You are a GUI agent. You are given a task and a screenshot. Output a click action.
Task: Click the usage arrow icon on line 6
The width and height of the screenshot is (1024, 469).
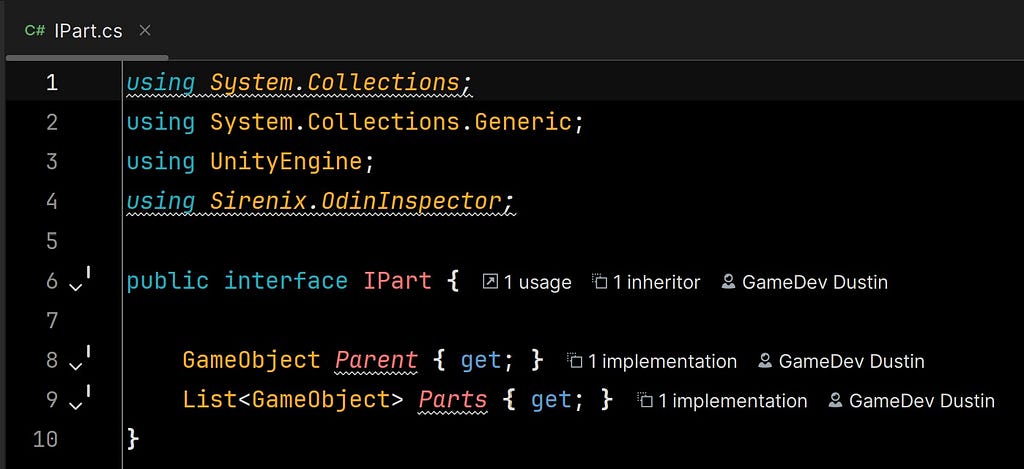pyautogui.click(x=490, y=282)
